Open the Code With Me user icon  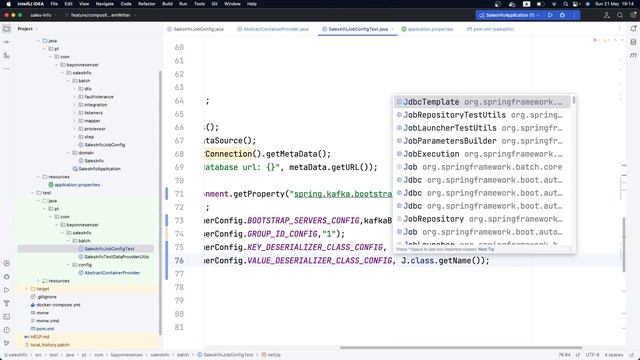[x=607, y=15]
